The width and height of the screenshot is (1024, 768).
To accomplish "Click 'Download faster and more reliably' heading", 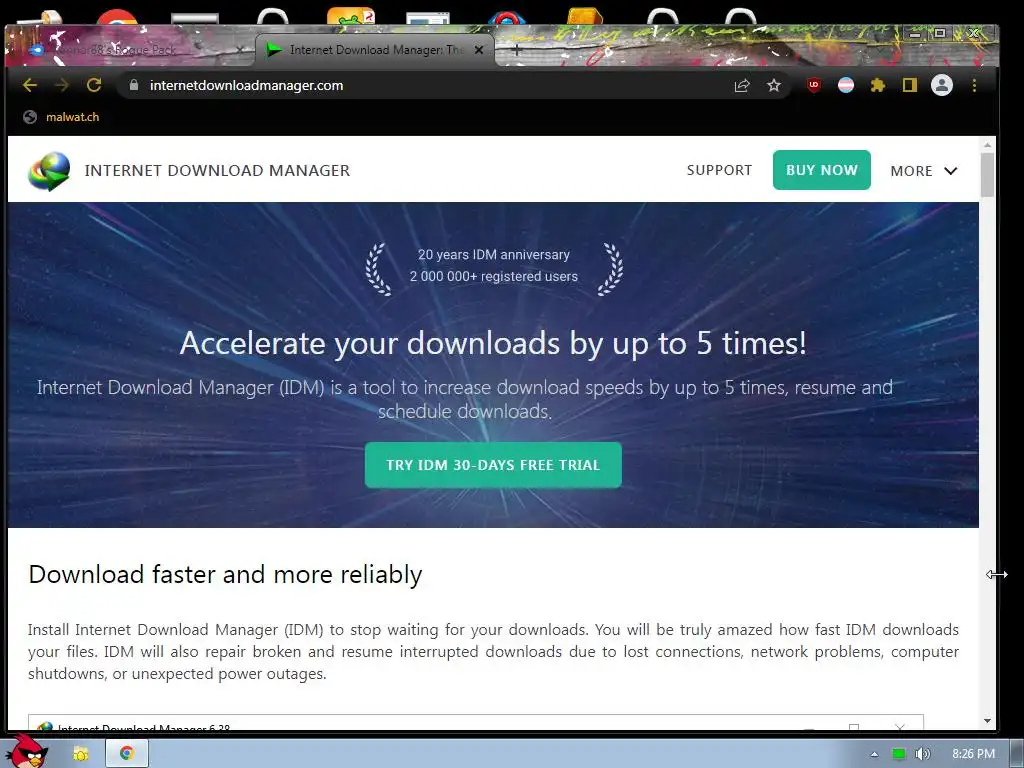I will (225, 575).
